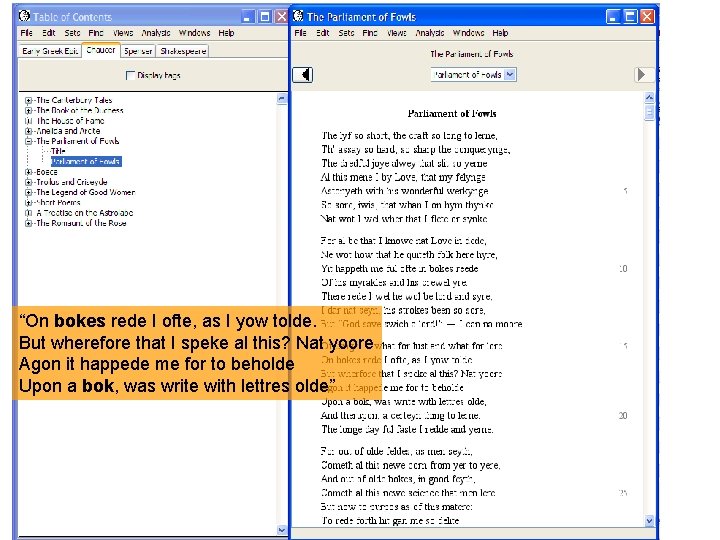Maximize The Parliament of Fowls window
This screenshot has width=720, height=540.
(x=630, y=17)
